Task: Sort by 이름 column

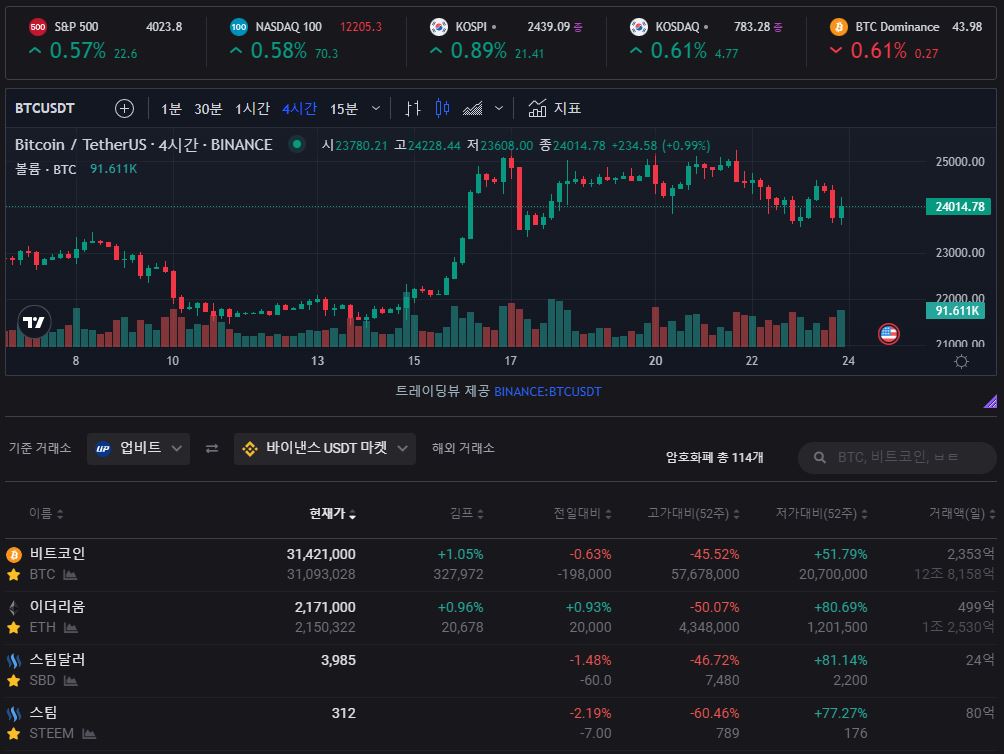Action: point(46,513)
